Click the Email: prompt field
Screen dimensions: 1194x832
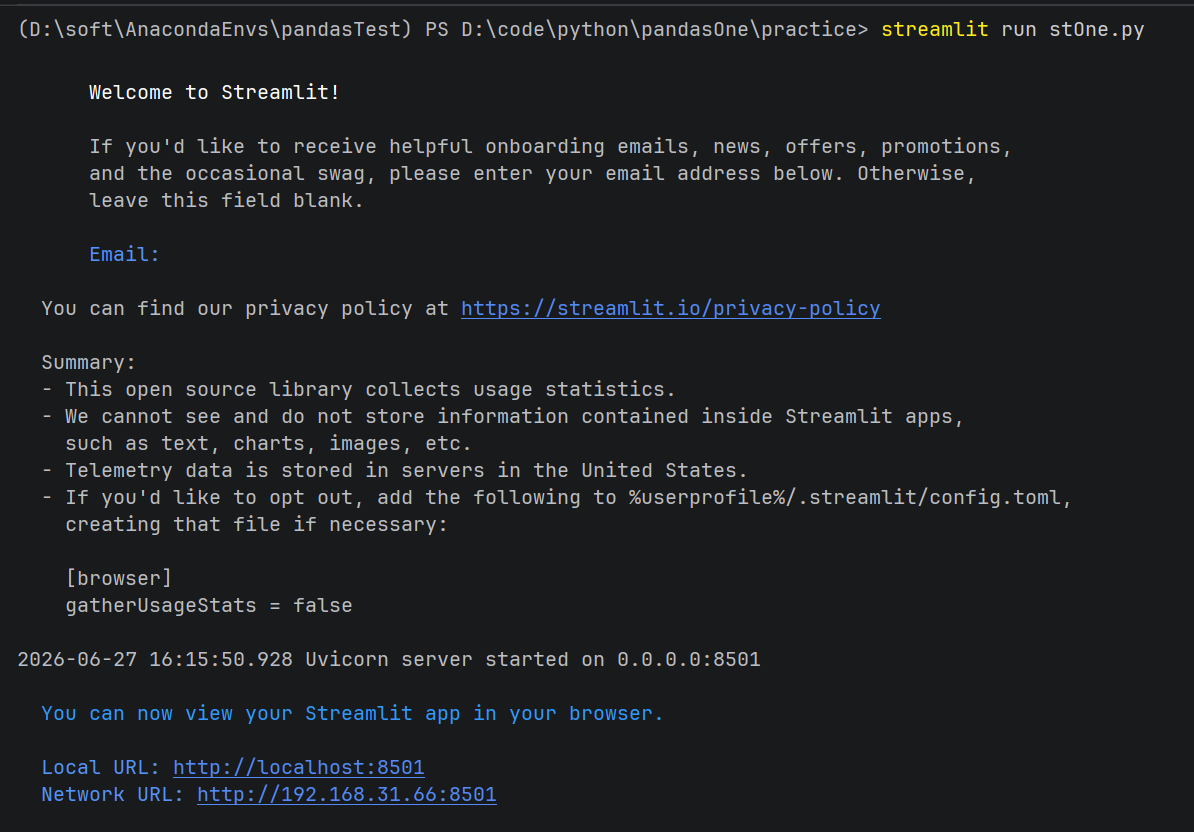[124, 254]
